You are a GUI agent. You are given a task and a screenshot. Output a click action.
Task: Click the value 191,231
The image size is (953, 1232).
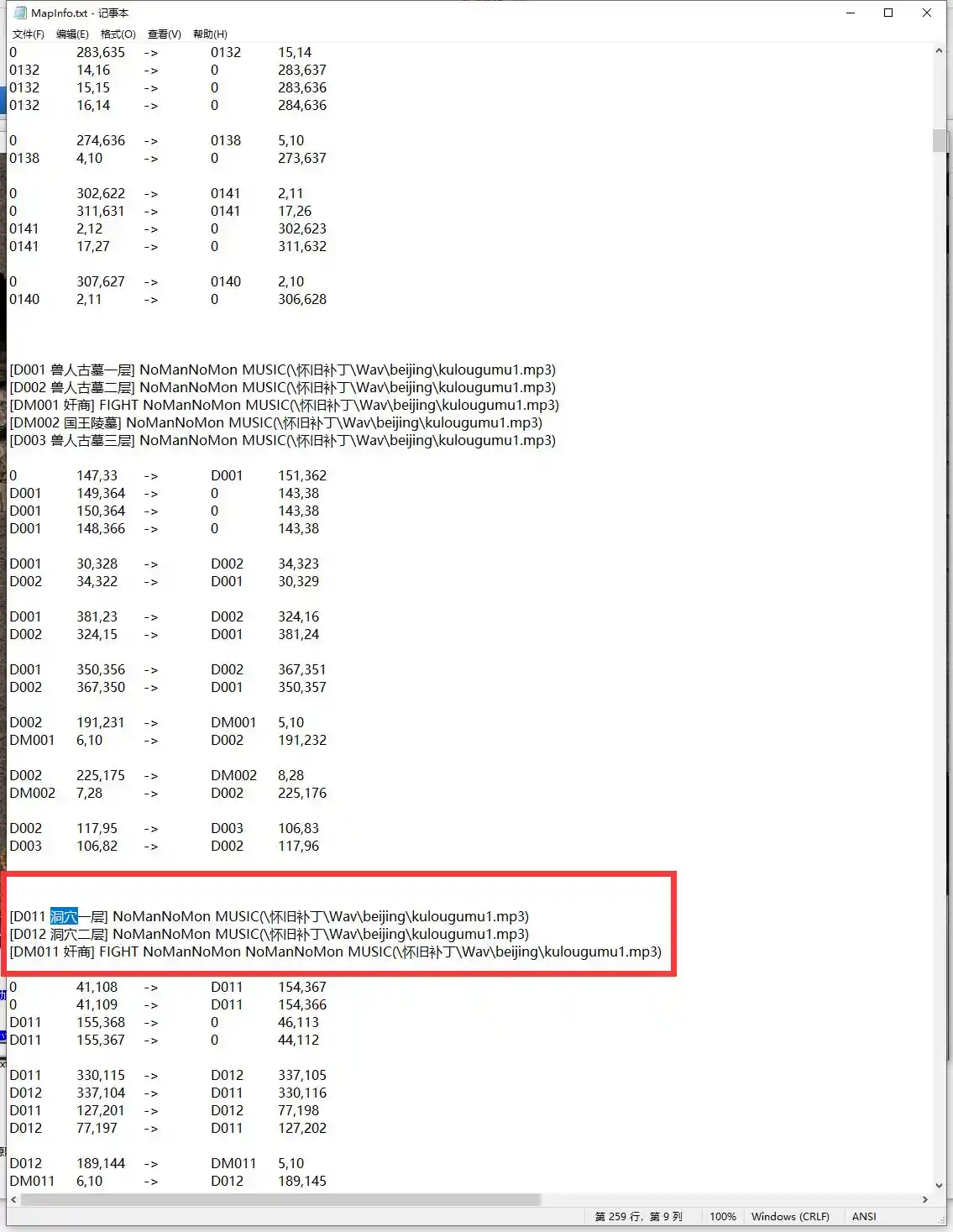(101, 722)
